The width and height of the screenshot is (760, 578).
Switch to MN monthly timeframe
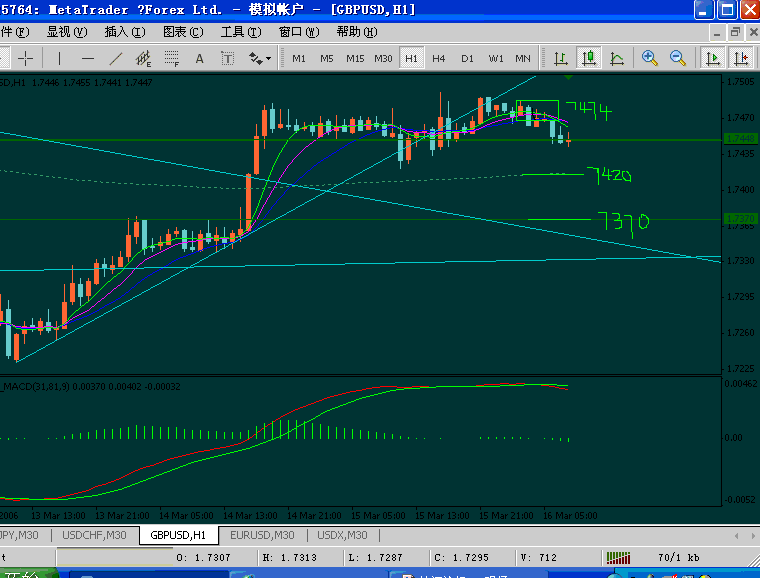pyautogui.click(x=523, y=59)
